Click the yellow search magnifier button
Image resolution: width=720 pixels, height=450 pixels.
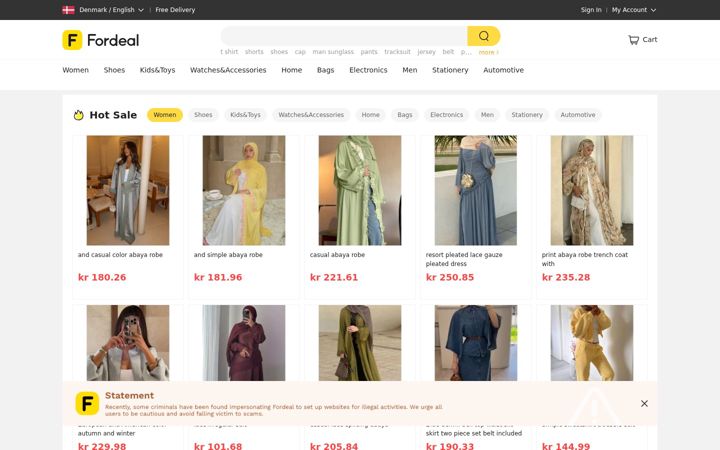point(484,36)
